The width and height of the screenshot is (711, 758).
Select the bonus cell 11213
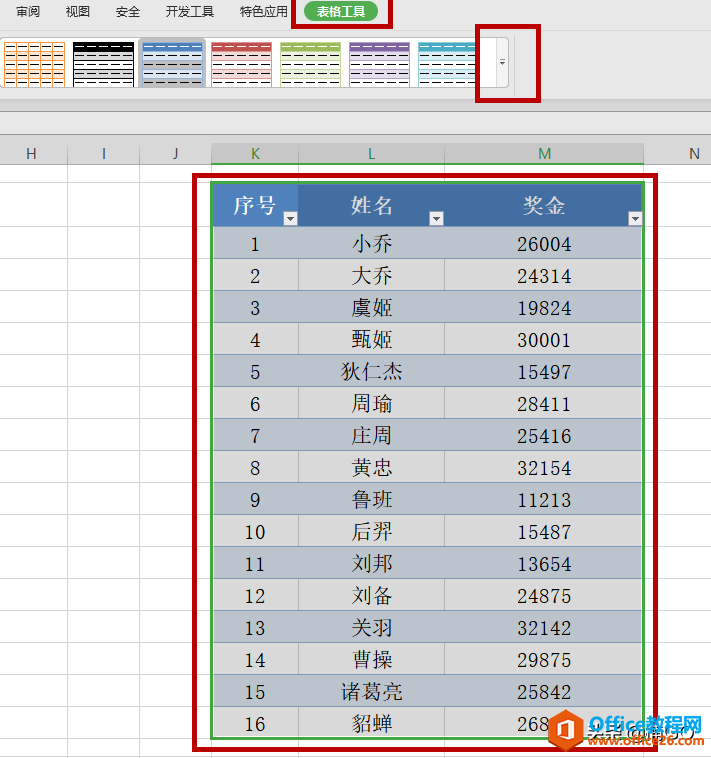point(544,499)
